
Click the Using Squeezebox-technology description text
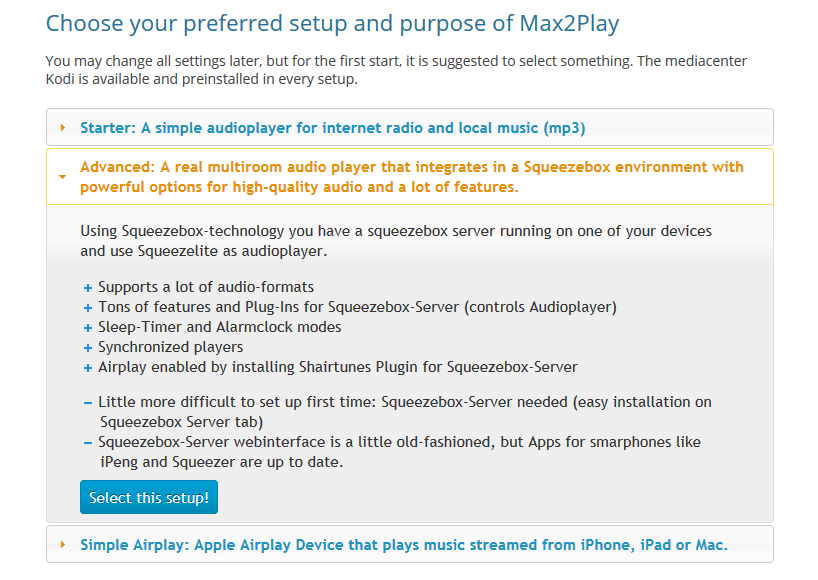(x=395, y=241)
